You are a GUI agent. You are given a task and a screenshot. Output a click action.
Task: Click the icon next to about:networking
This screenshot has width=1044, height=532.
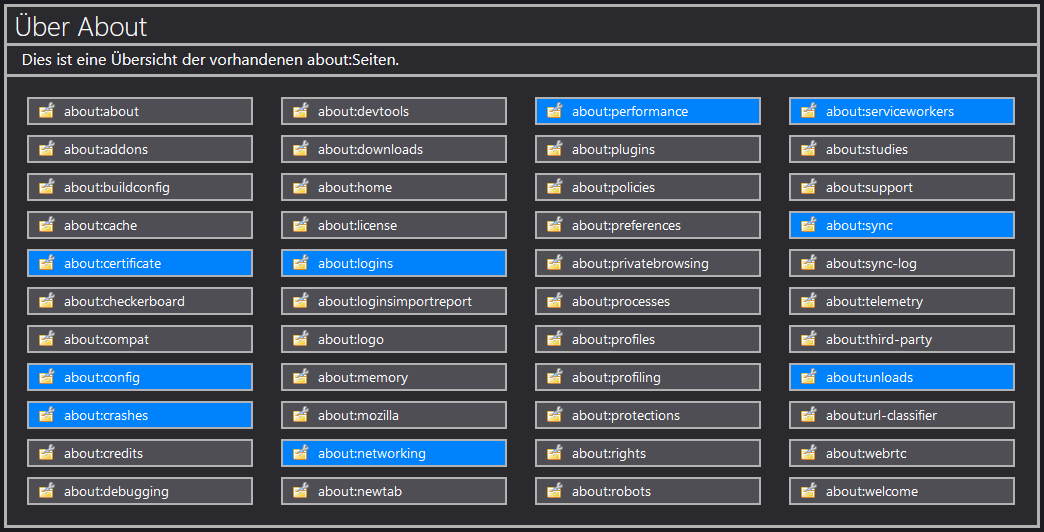300,453
